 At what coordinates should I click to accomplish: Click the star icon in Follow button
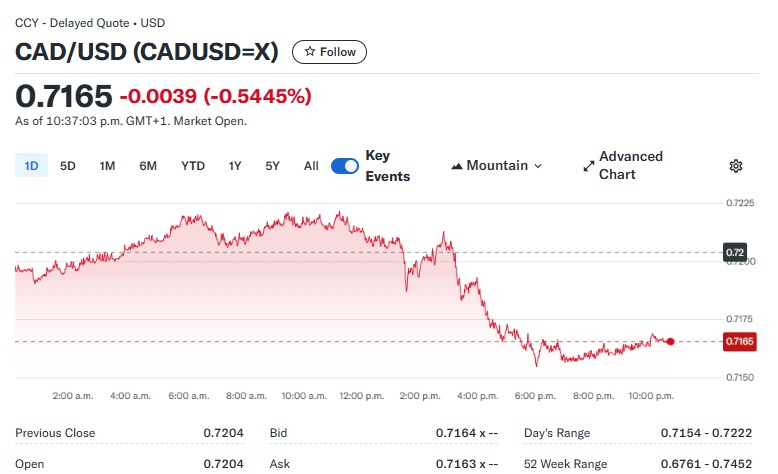pyautogui.click(x=310, y=51)
